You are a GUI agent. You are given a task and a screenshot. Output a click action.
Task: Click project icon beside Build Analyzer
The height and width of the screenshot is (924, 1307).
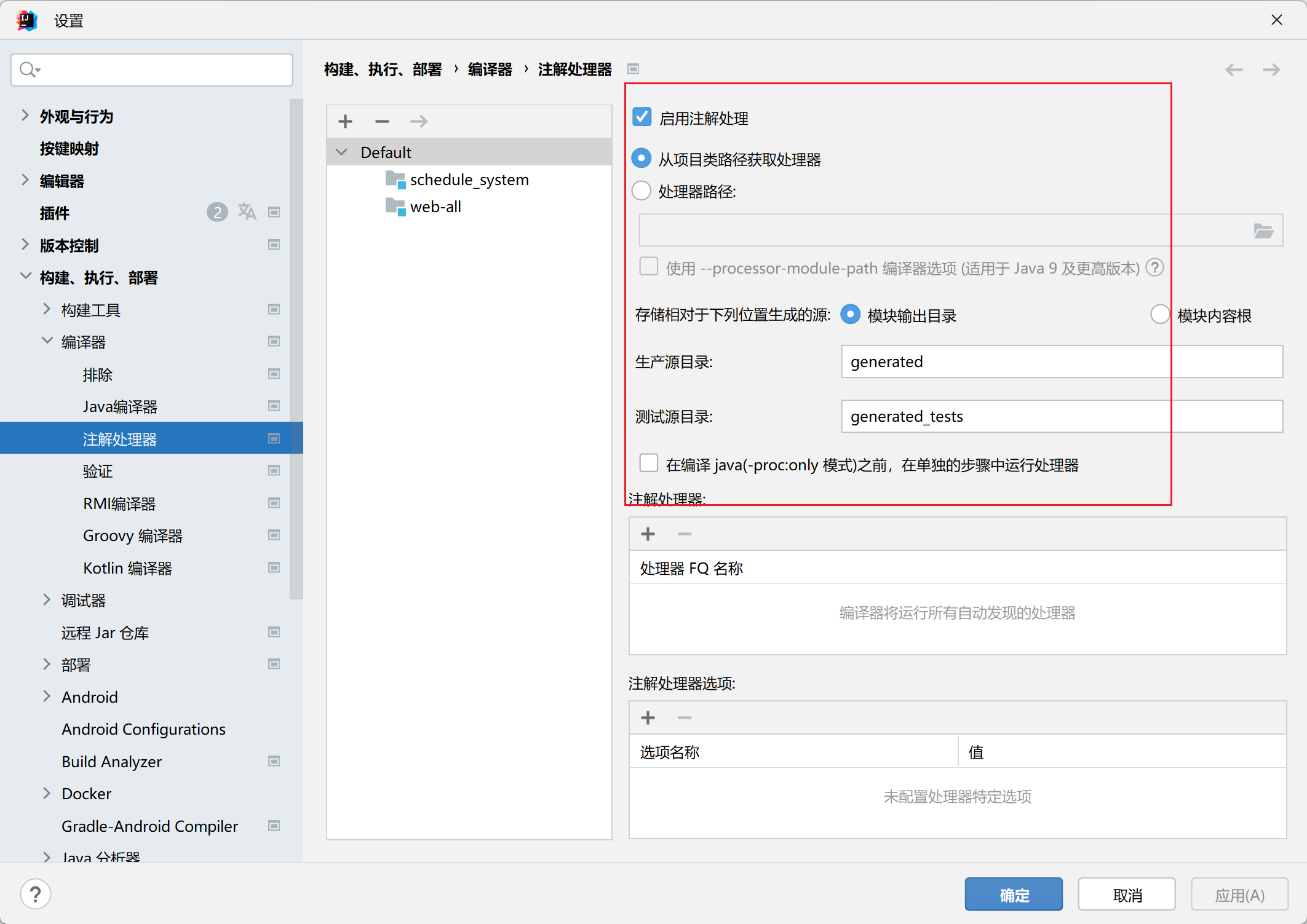274,761
